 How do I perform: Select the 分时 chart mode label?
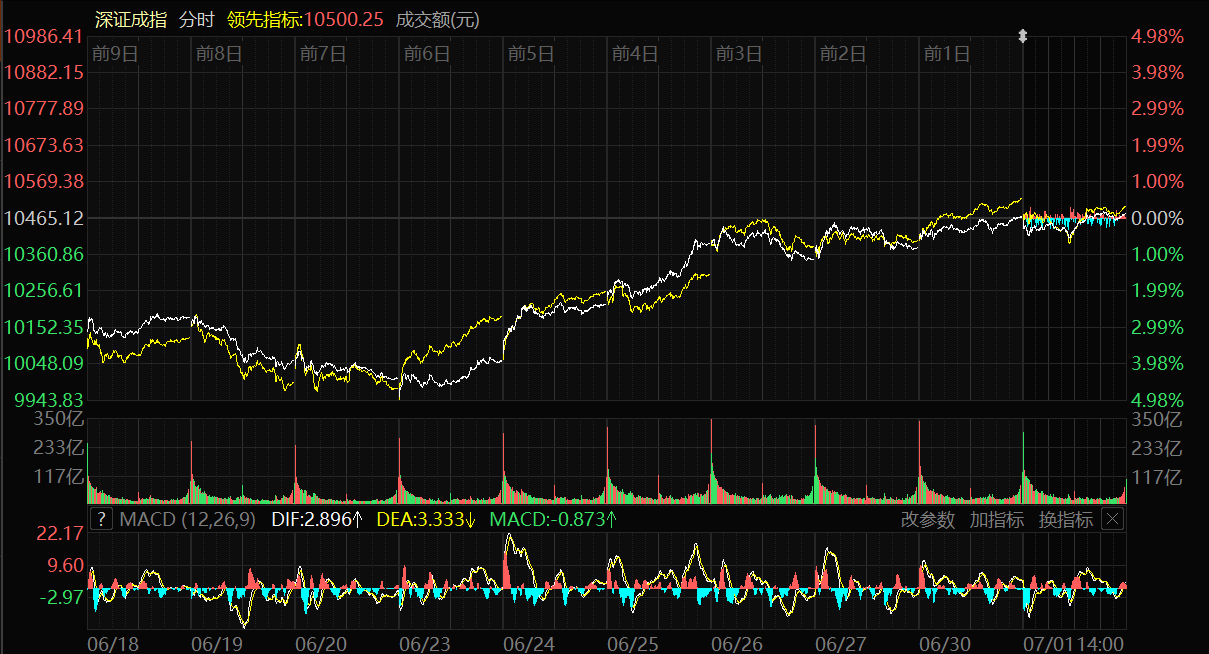pos(196,19)
